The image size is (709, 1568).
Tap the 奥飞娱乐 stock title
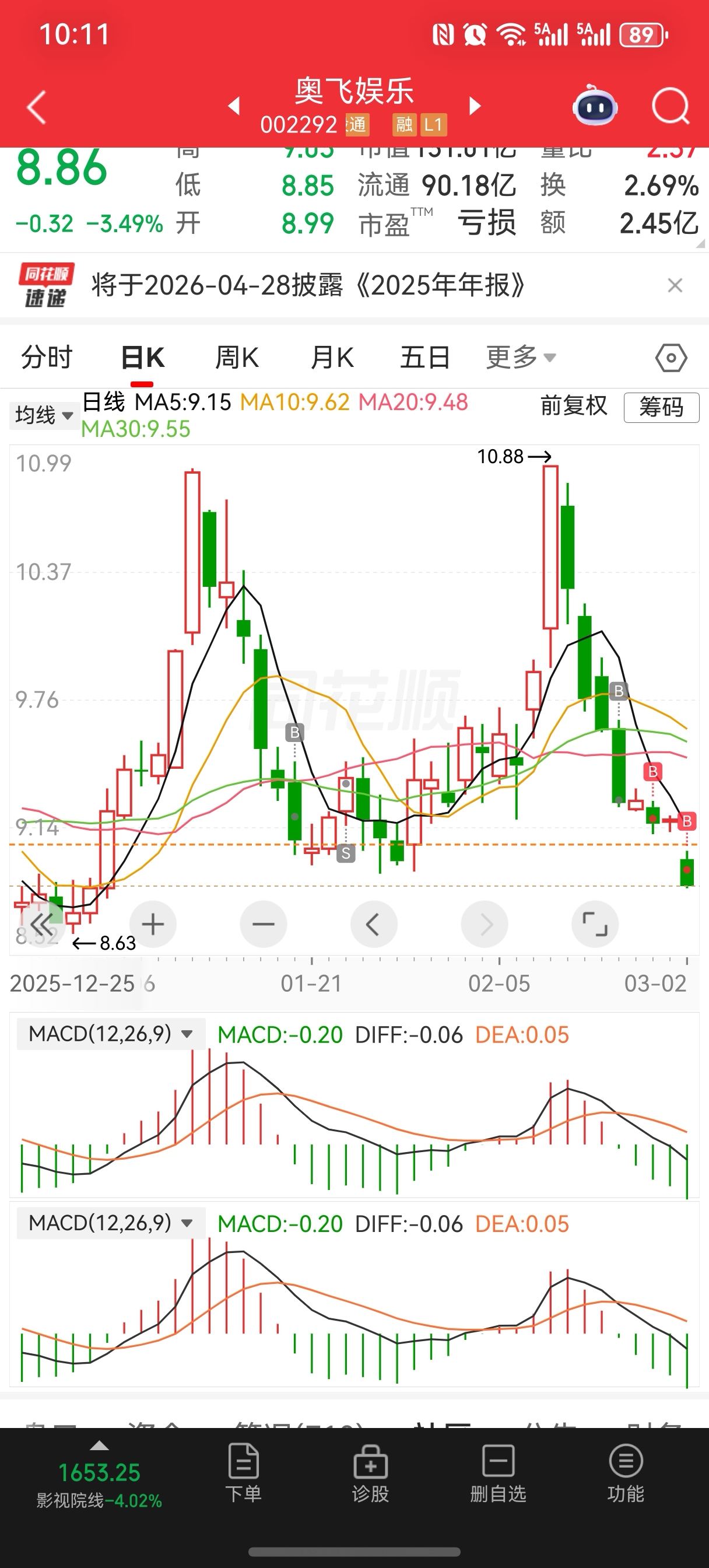354,92
